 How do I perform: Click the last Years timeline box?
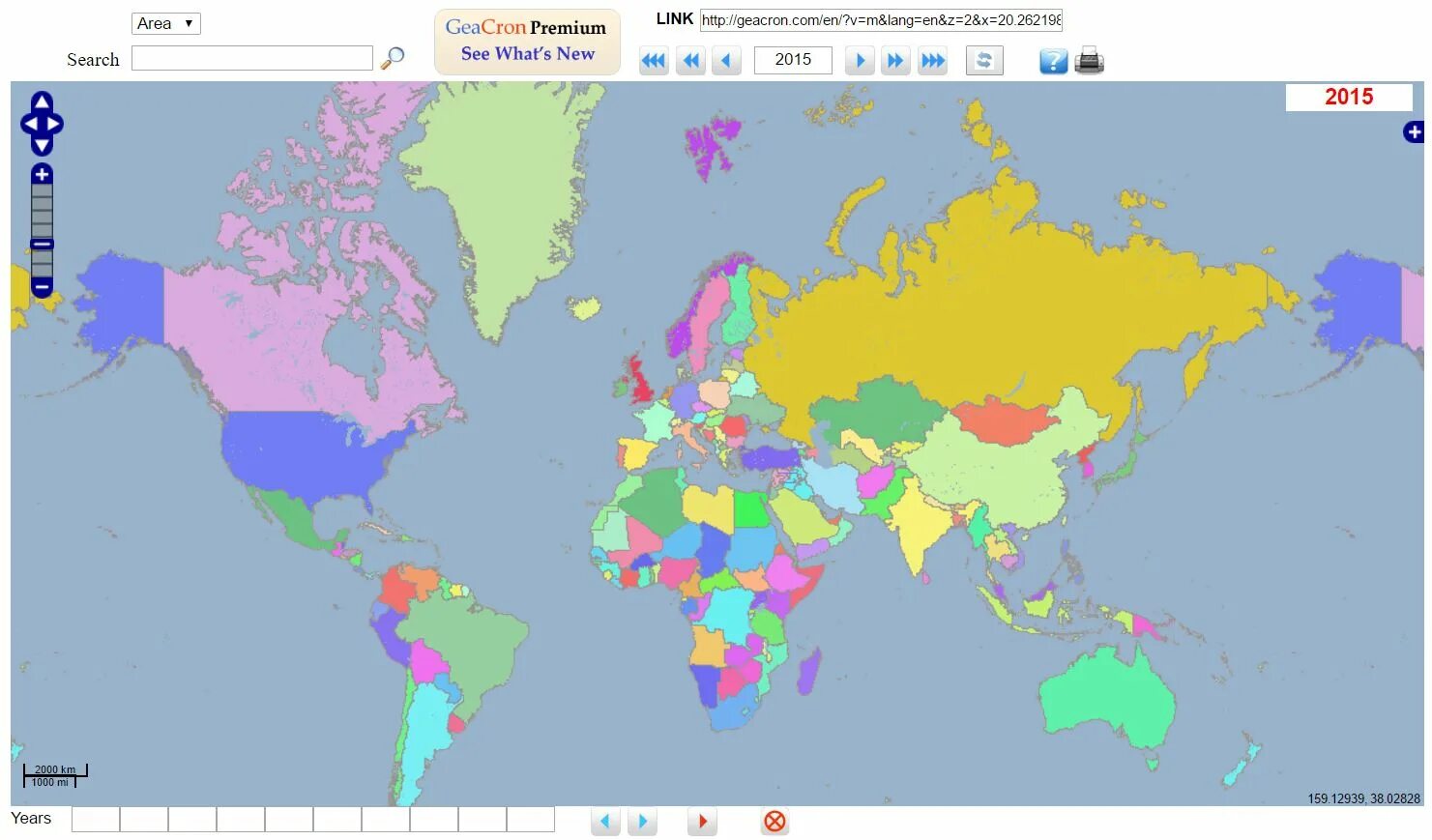pos(531,820)
